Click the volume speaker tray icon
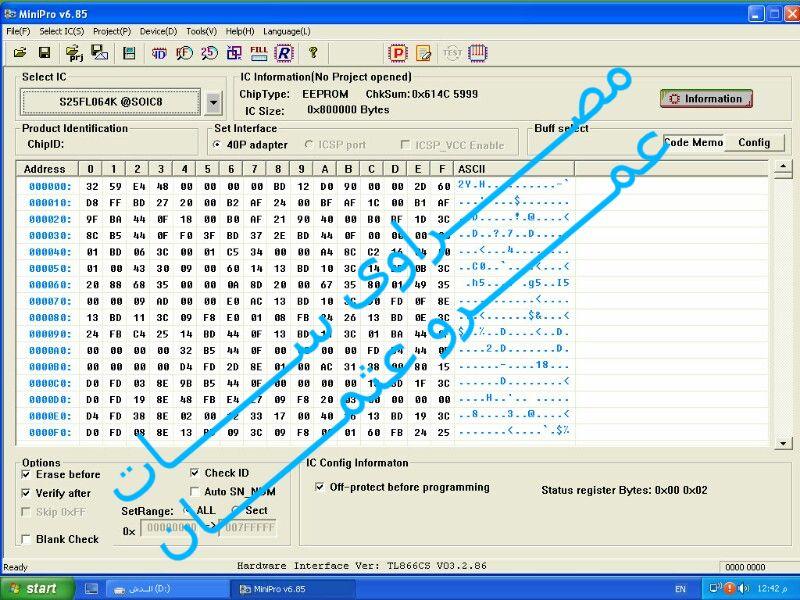 (743, 588)
